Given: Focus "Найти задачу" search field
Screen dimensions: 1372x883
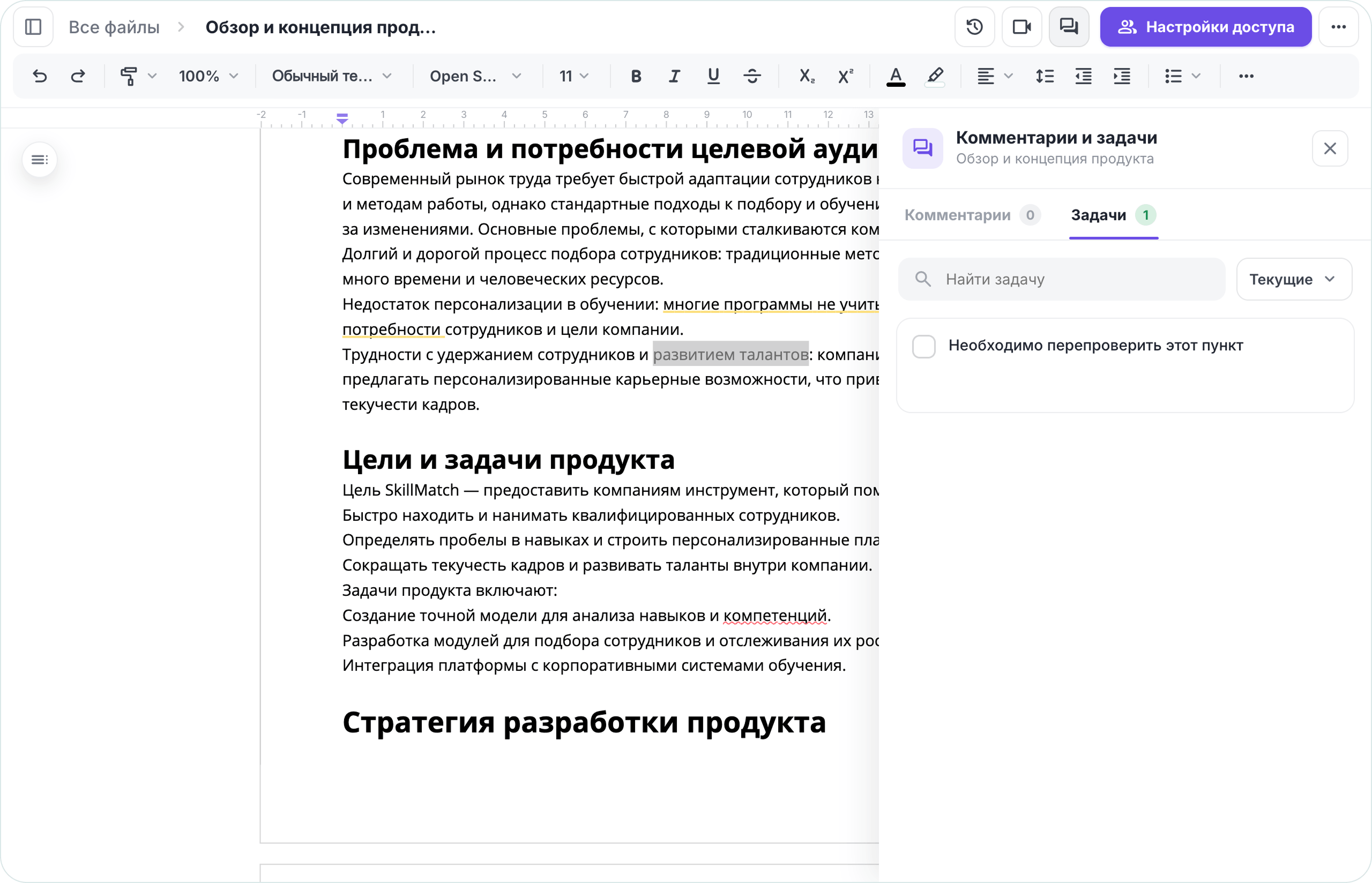Looking at the screenshot, I should (1061, 279).
